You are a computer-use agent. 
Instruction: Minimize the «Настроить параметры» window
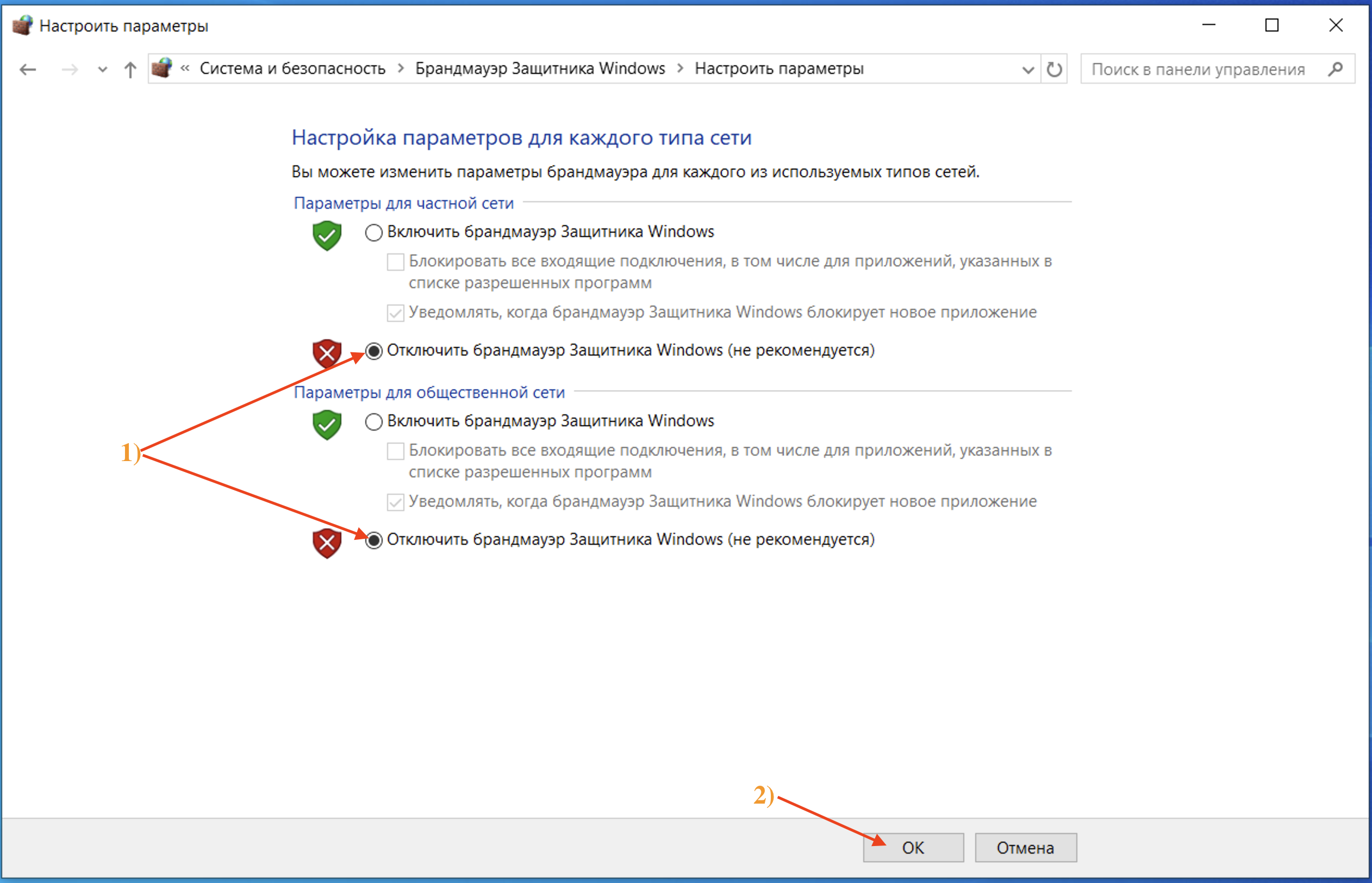[1209, 25]
